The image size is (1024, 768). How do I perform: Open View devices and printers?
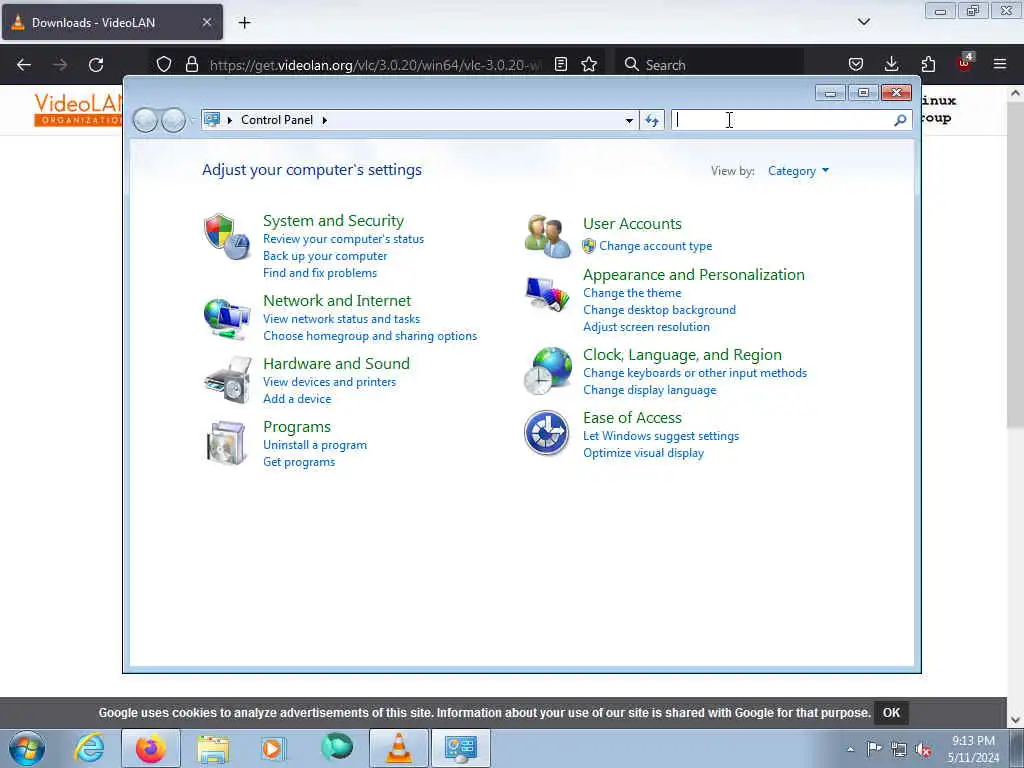(x=330, y=382)
